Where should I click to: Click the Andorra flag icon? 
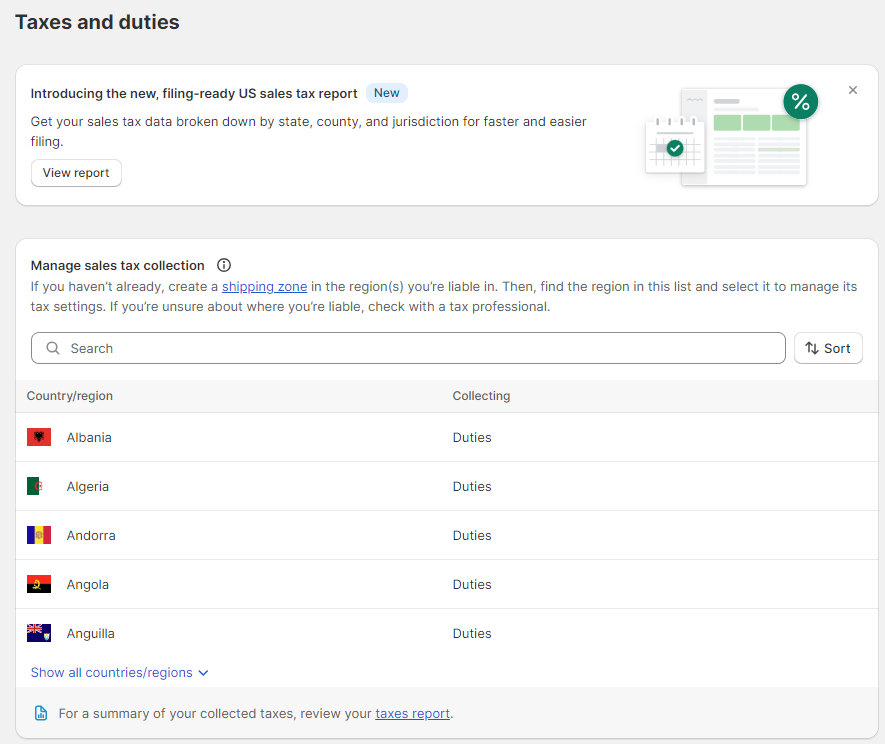[39, 535]
